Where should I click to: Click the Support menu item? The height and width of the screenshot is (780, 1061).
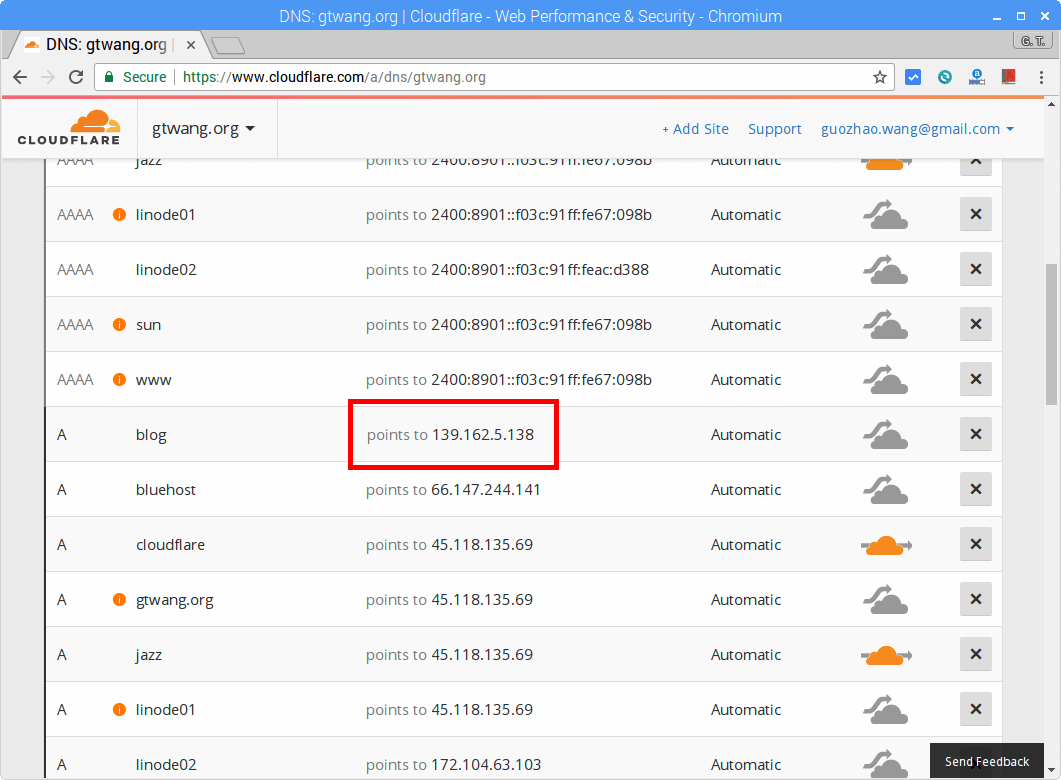774,128
